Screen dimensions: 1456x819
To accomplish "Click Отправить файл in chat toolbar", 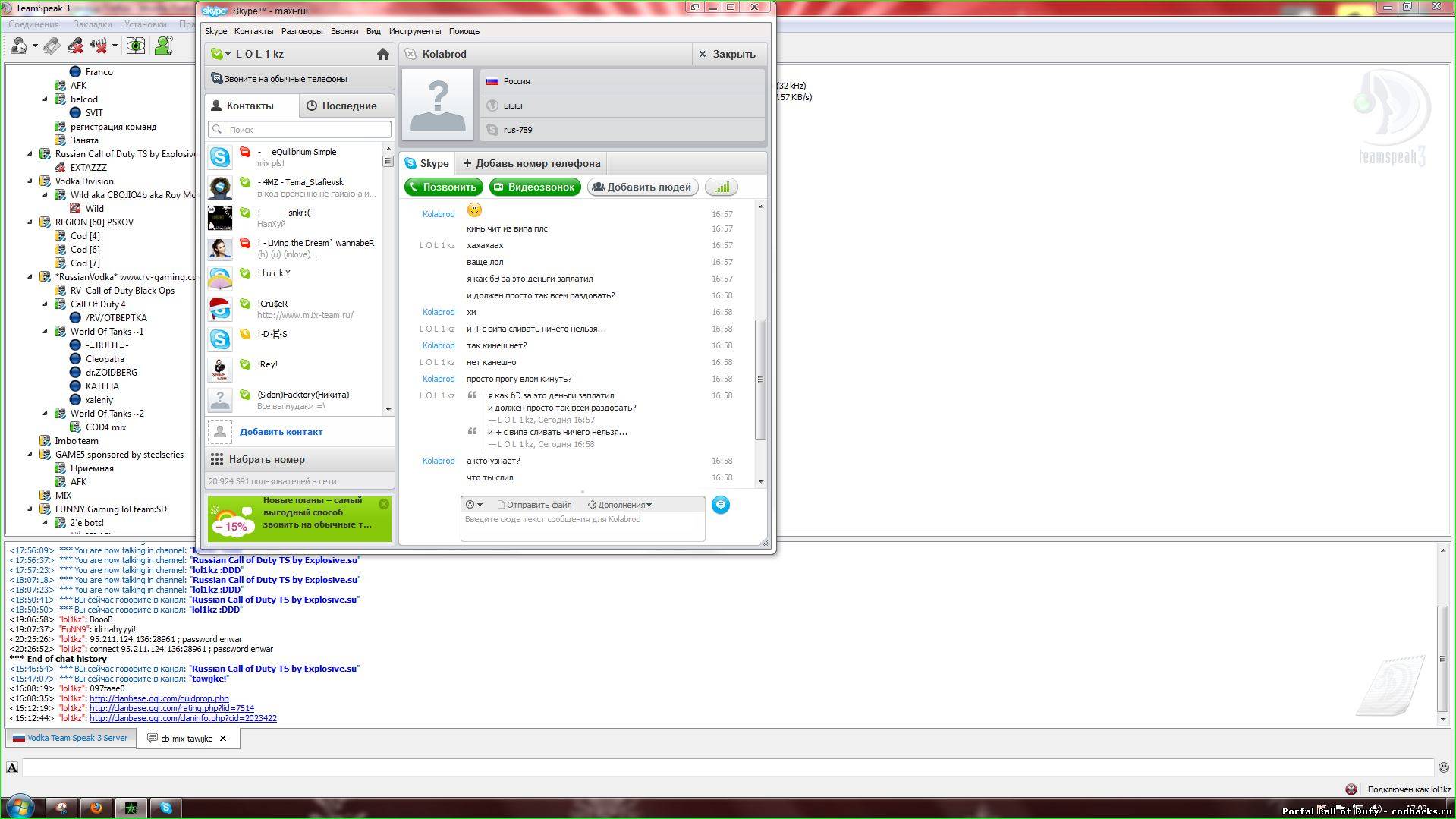I will (x=534, y=505).
